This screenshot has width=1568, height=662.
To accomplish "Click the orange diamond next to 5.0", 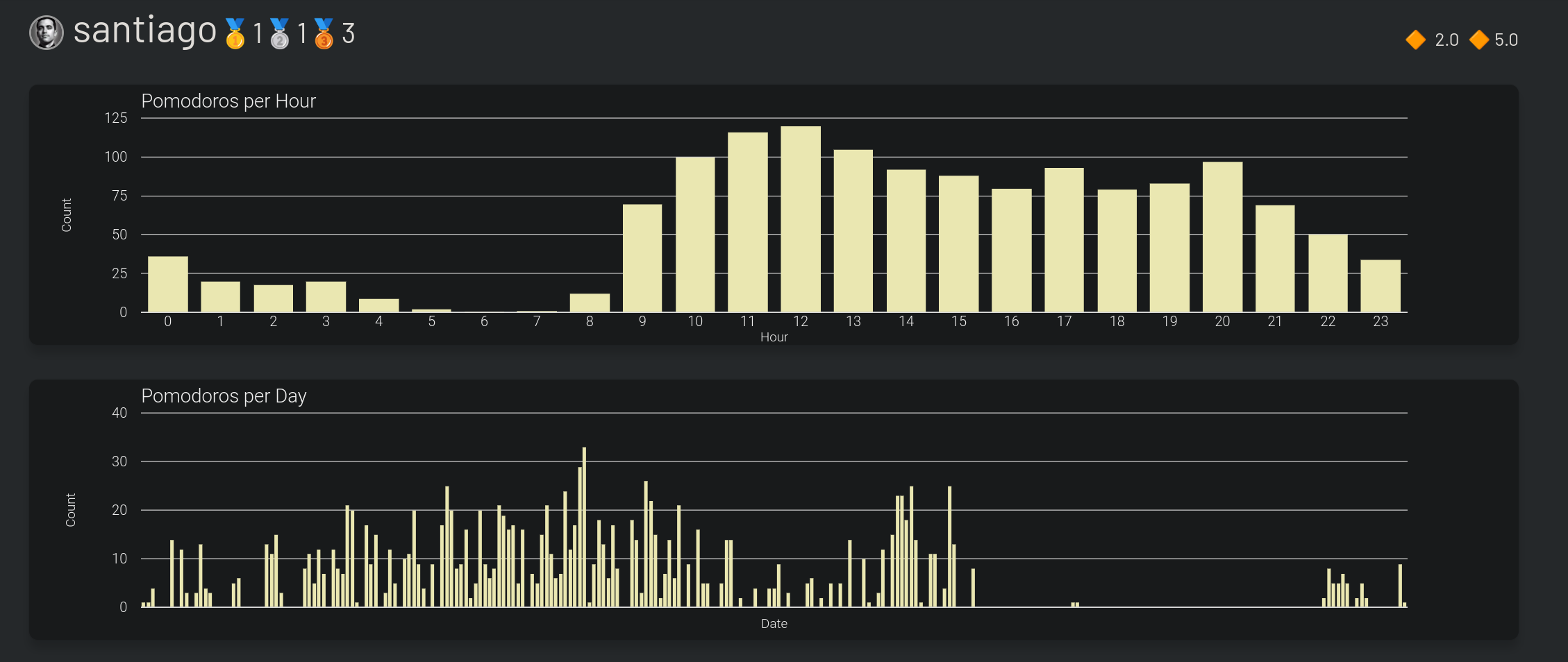I will point(1480,40).
